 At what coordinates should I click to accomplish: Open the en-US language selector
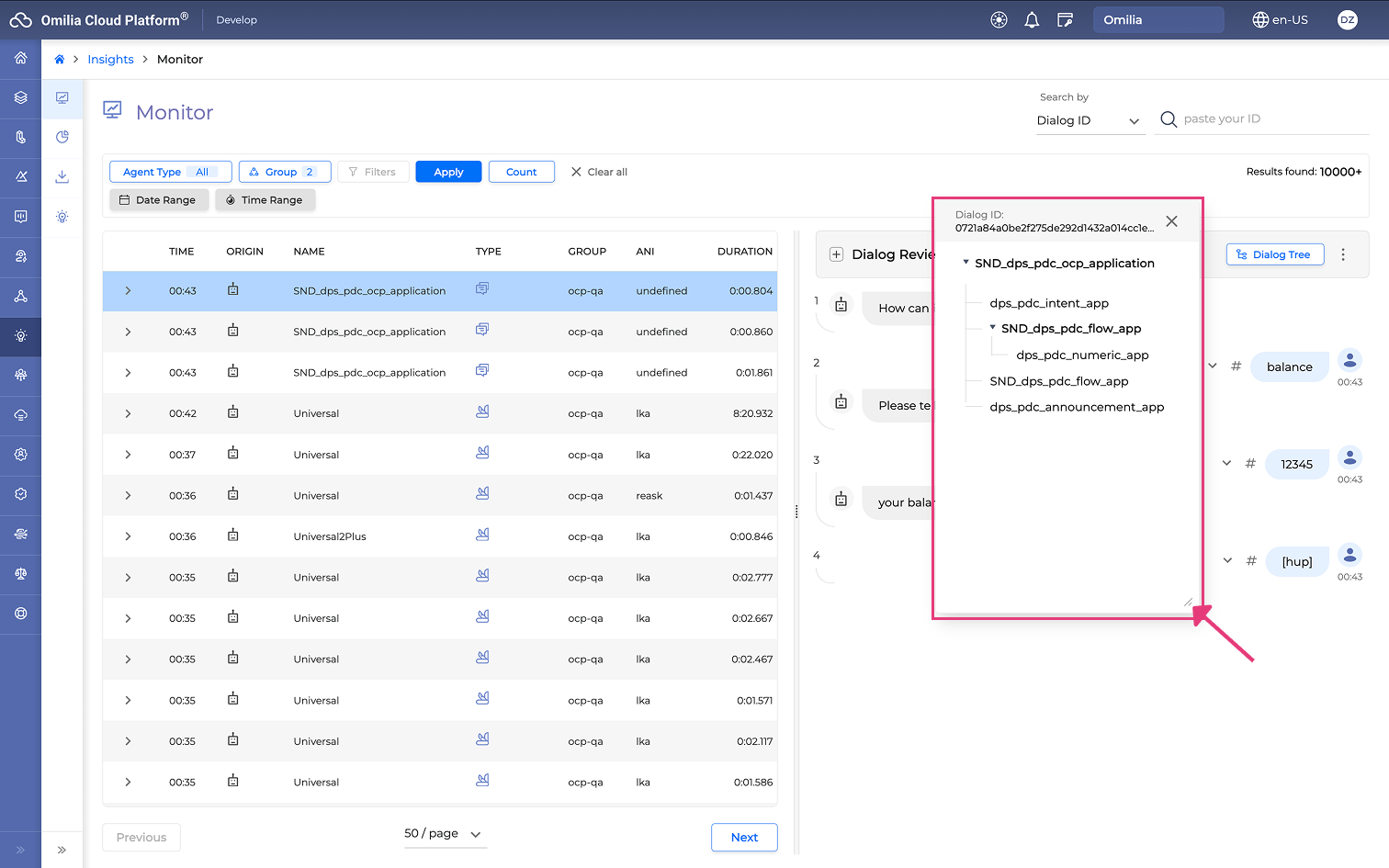coord(1280,20)
